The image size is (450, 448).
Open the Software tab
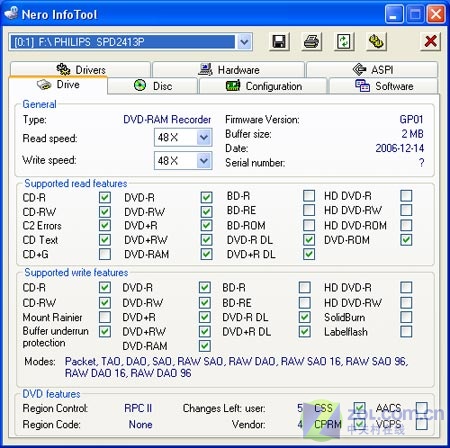click(384, 86)
